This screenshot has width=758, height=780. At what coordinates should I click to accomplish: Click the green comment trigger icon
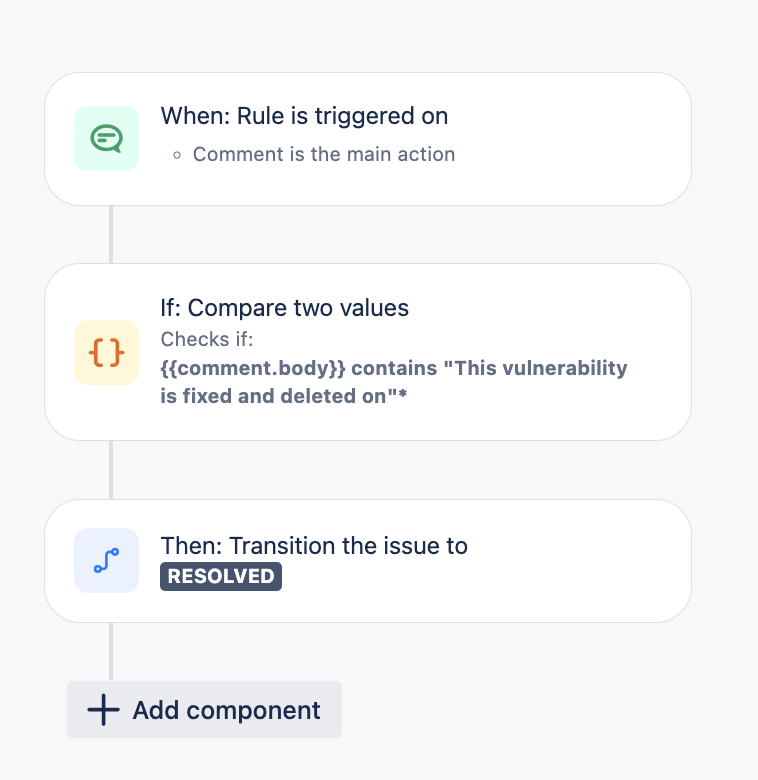106,138
